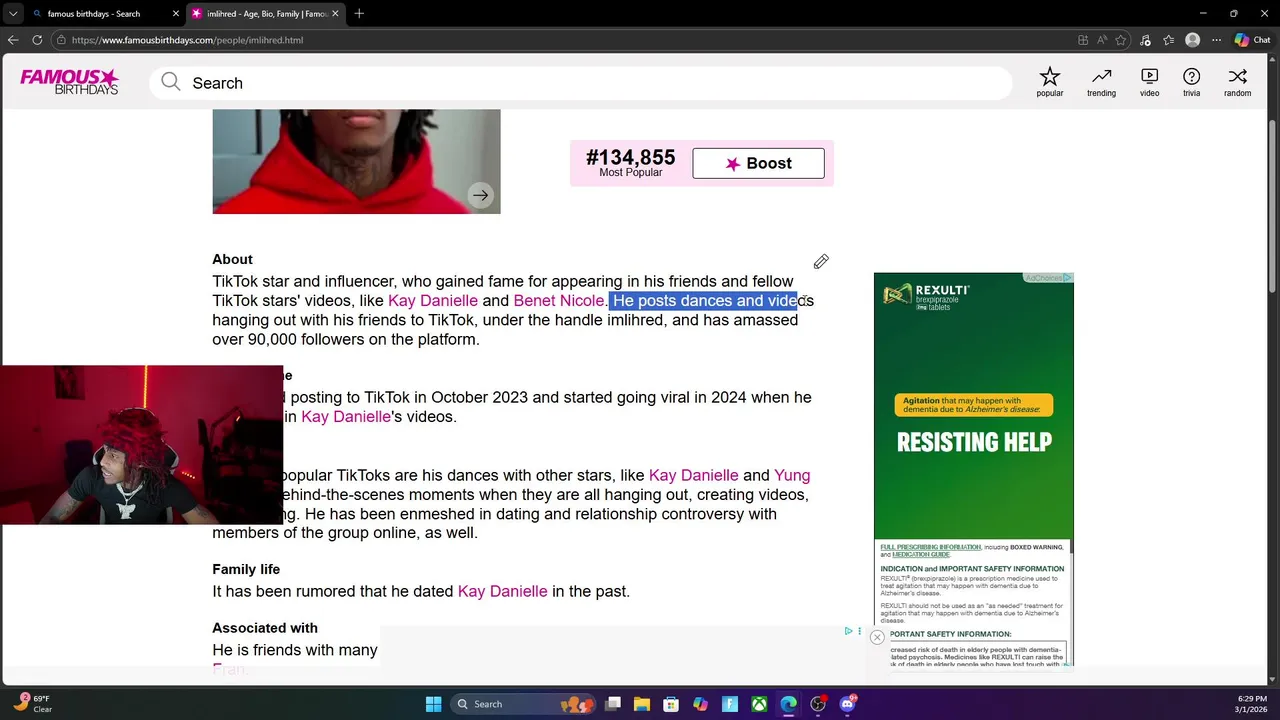Click the next-photo arrow on profile image
The image size is (1280, 720).
(x=481, y=196)
